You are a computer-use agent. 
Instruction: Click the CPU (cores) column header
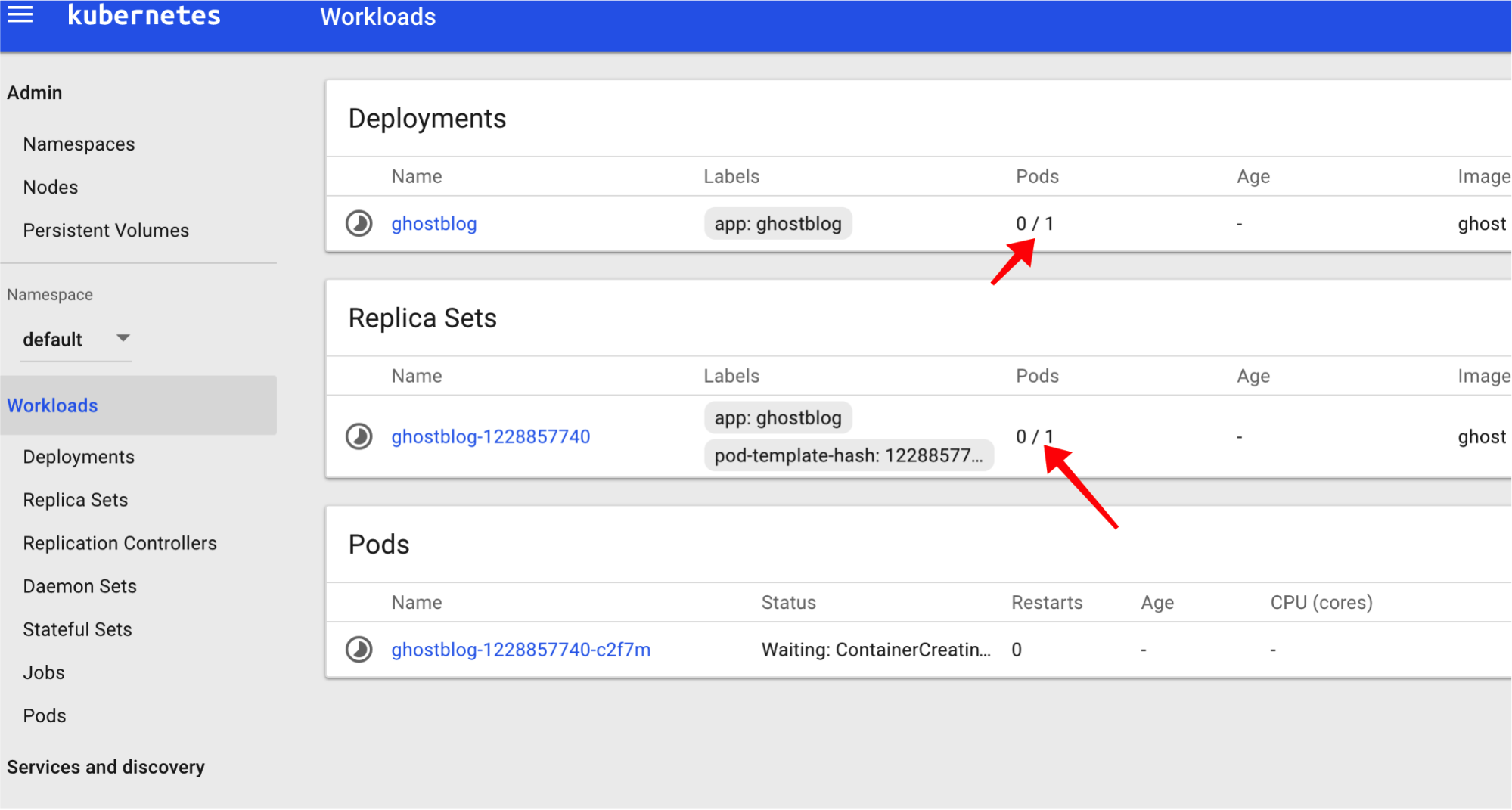click(1321, 603)
